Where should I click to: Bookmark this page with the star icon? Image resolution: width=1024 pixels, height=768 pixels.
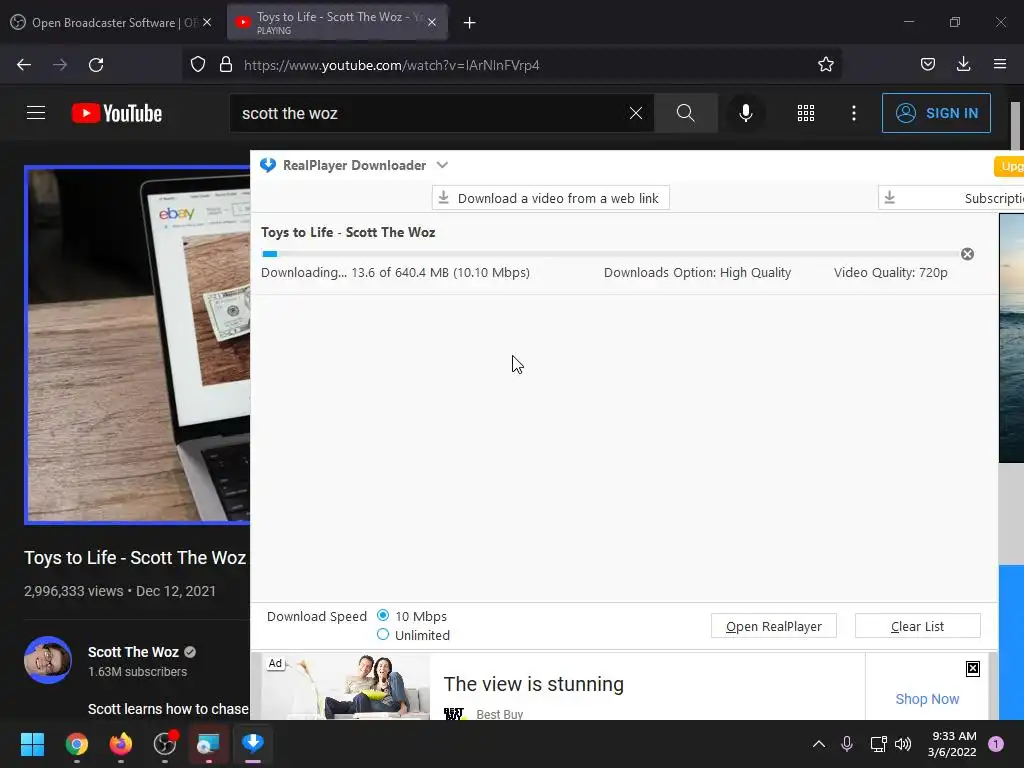point(825,65)
